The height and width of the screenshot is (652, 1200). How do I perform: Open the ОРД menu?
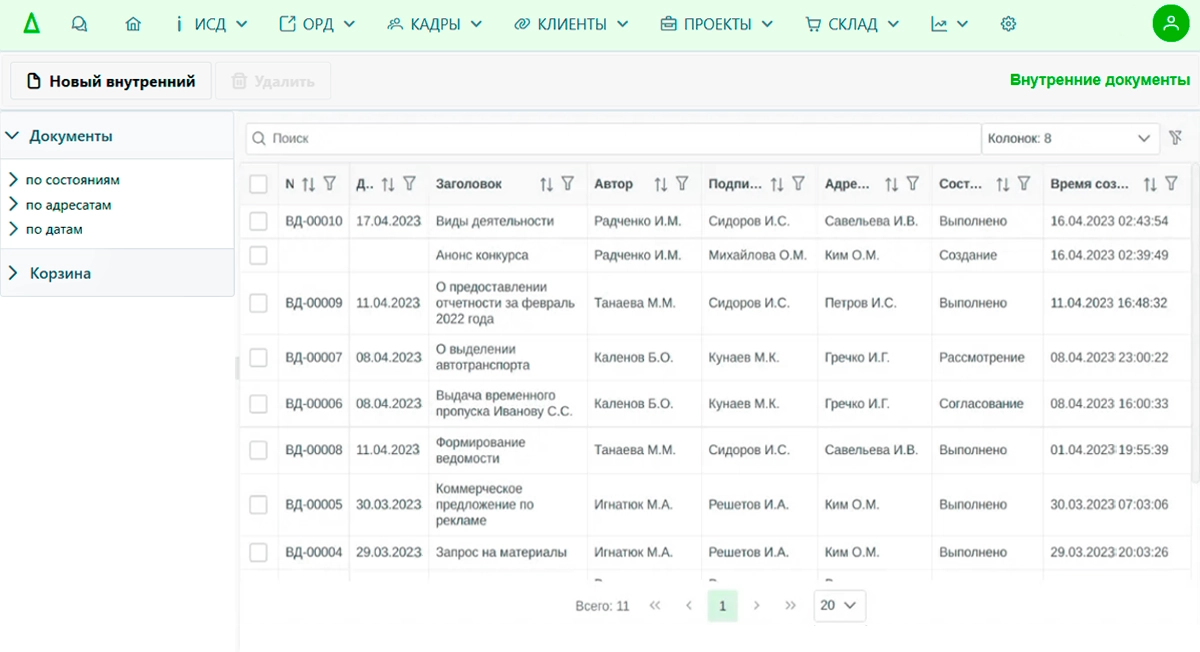pos(317,24)
